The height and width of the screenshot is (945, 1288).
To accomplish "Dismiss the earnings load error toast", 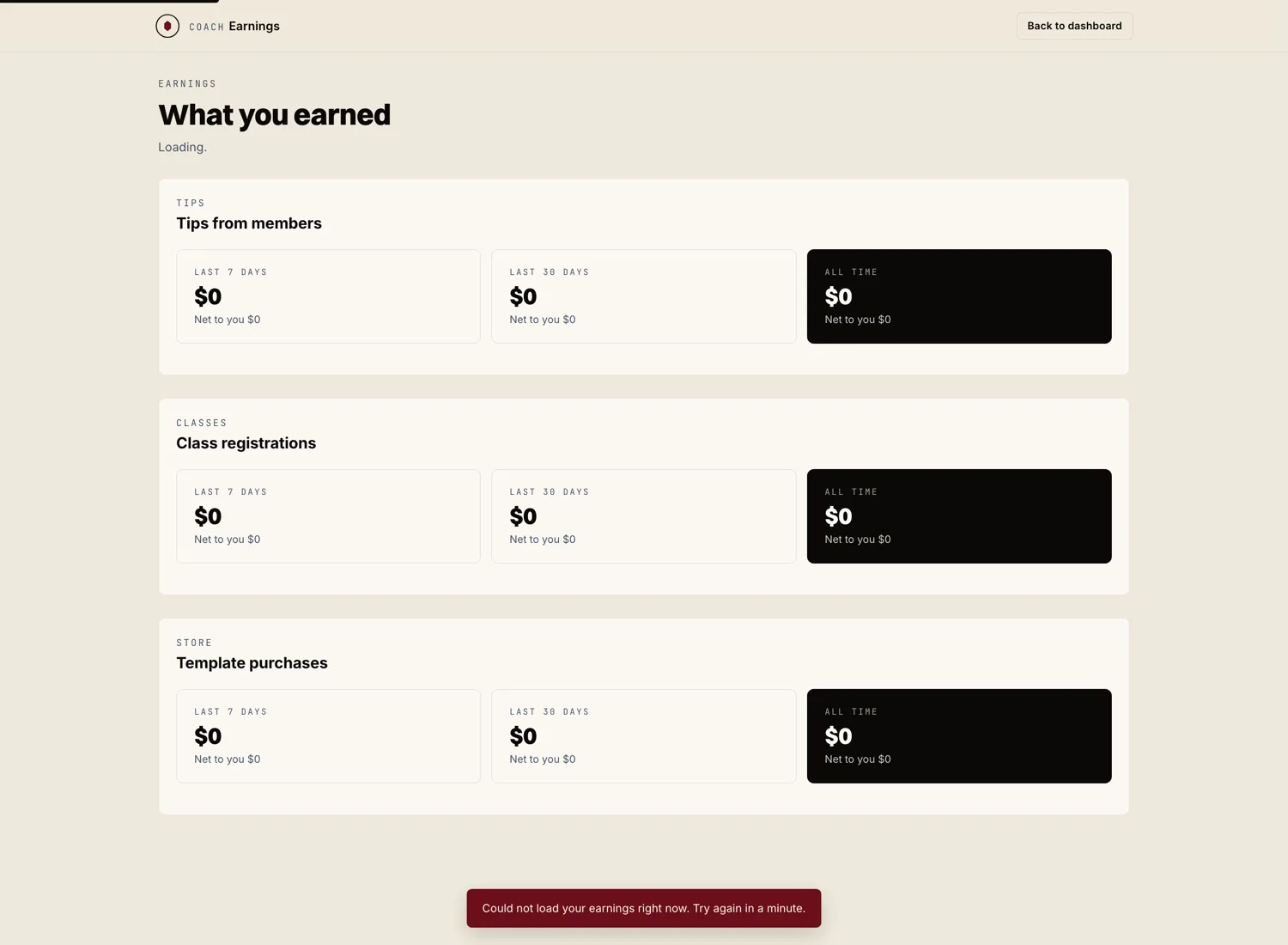I will click(x=644, y=908).
